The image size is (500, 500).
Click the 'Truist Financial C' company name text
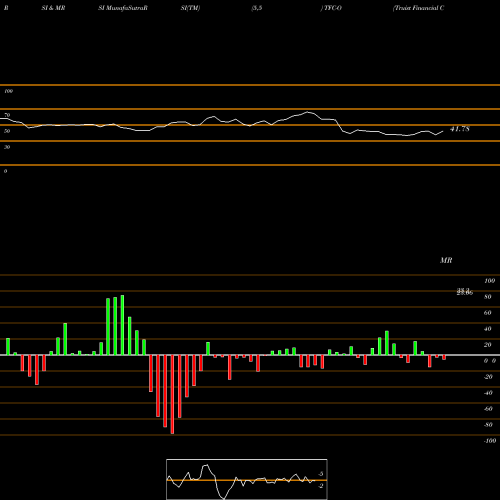click(x=419, y=8)
